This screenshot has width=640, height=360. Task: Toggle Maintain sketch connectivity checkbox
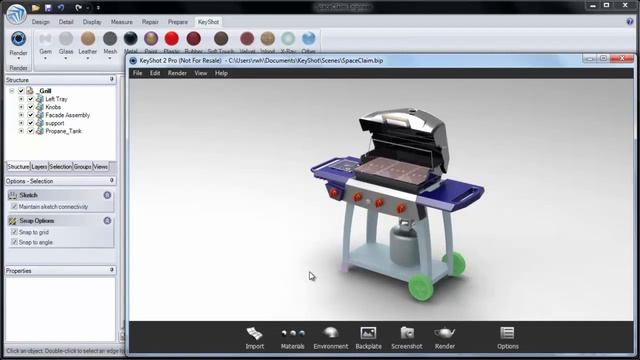(14, 207)
